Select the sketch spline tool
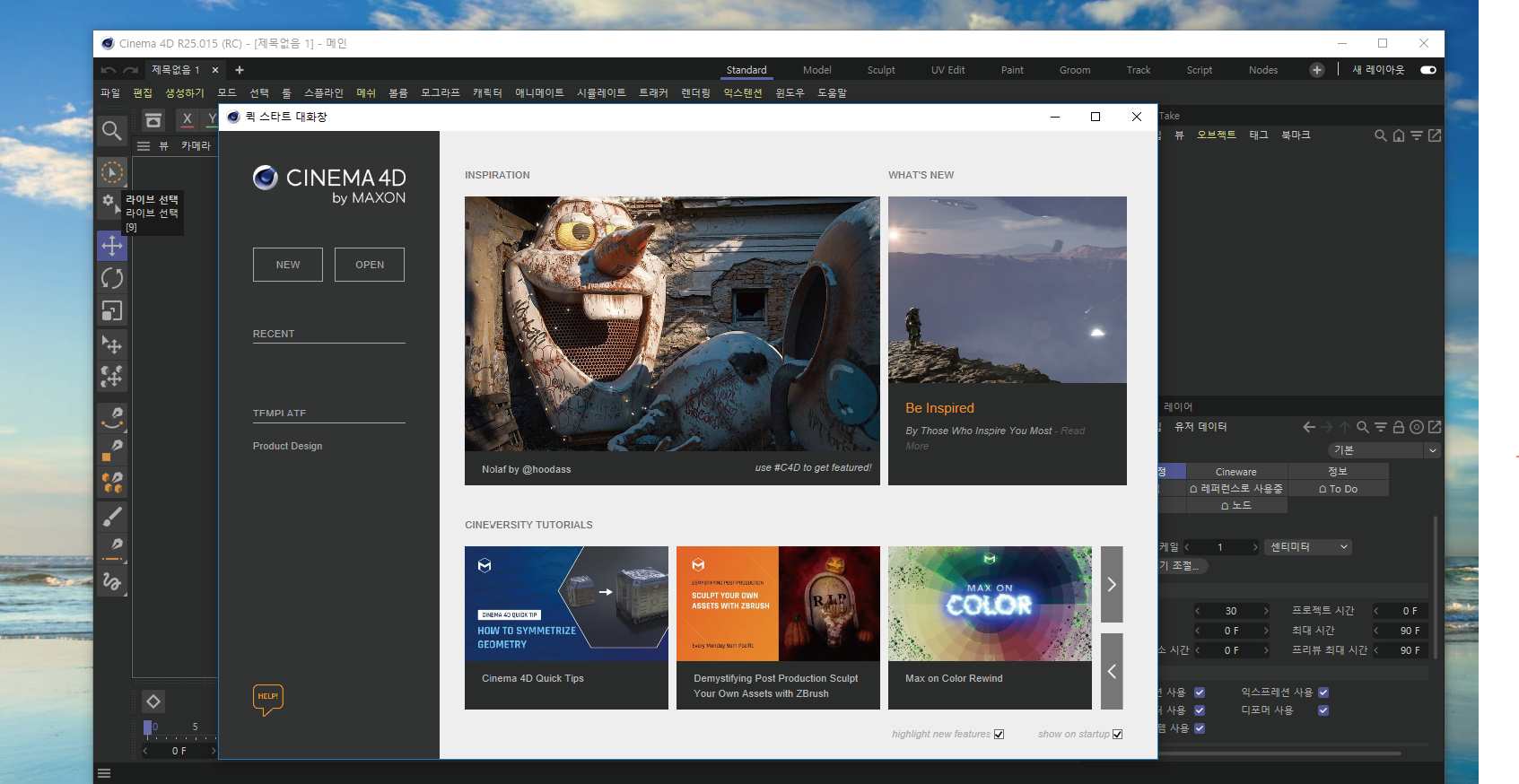This screenshot has width=1519, height=784. coord(111,581)
